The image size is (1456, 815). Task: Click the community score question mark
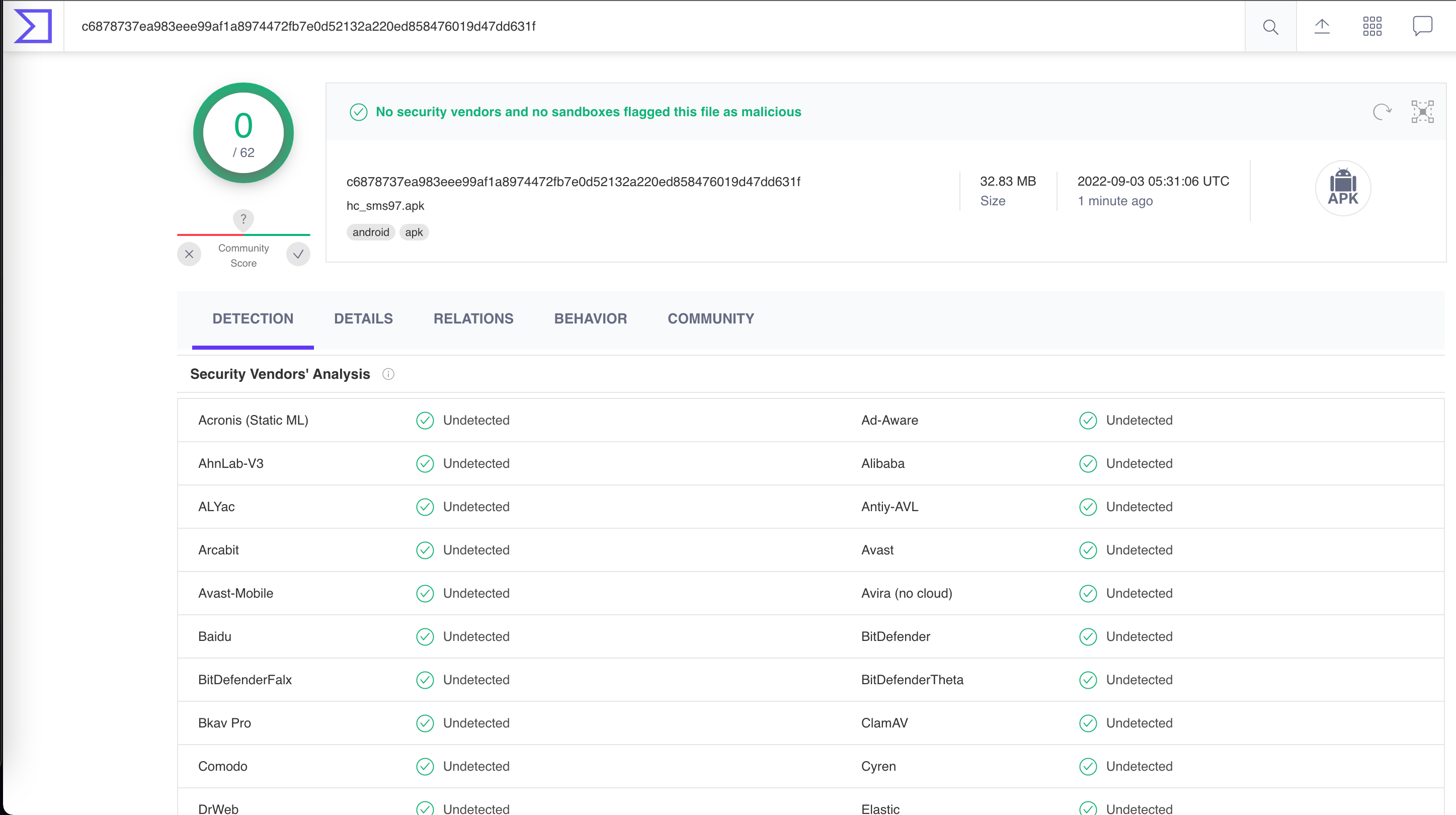point(244,219)
